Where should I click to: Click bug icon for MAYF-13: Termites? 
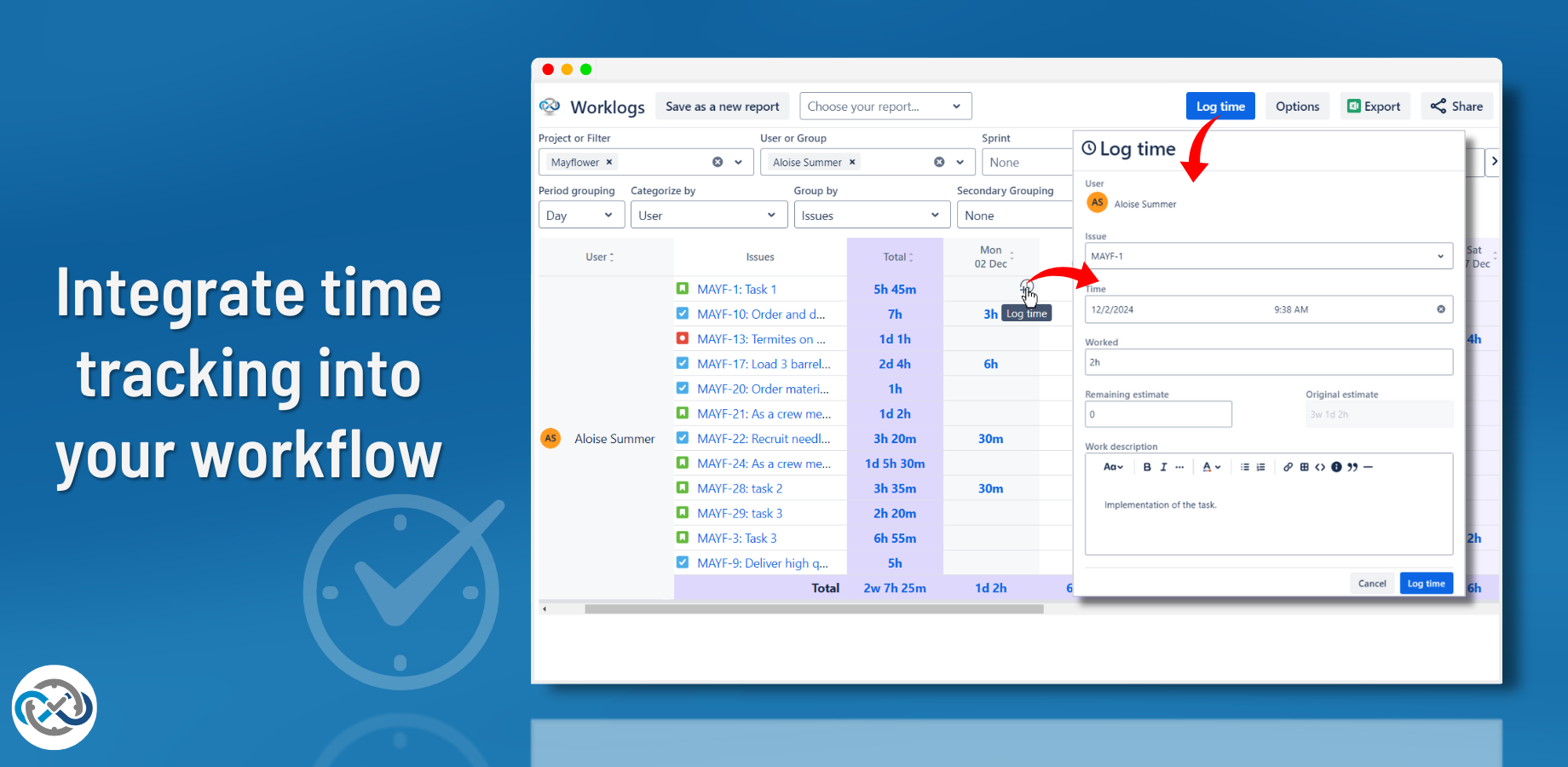[683, 338]
